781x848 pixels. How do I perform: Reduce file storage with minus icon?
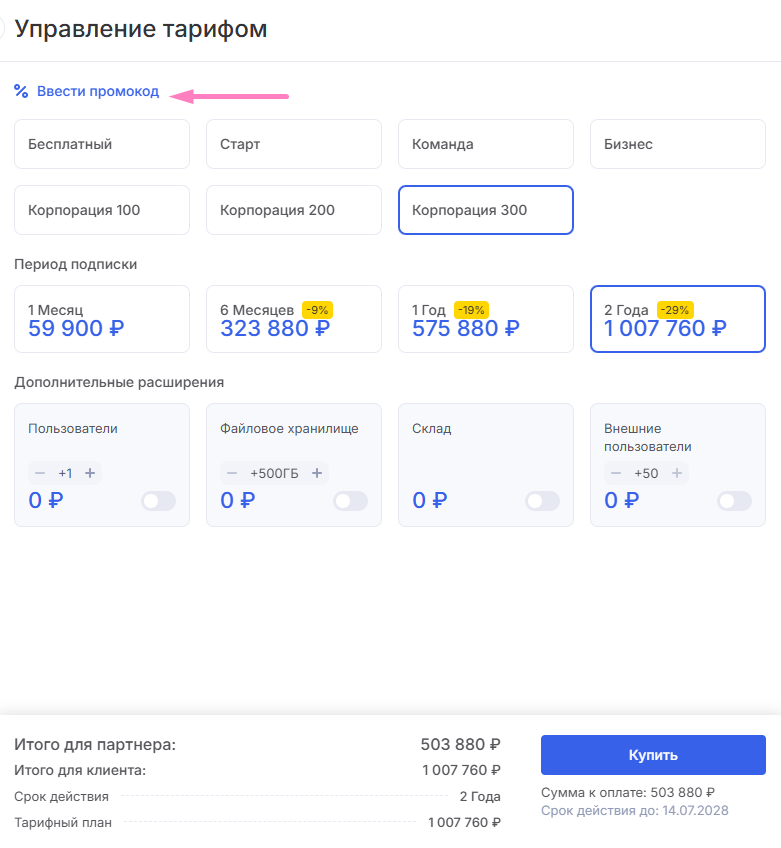pyautogui.click(x=232, y=473)
